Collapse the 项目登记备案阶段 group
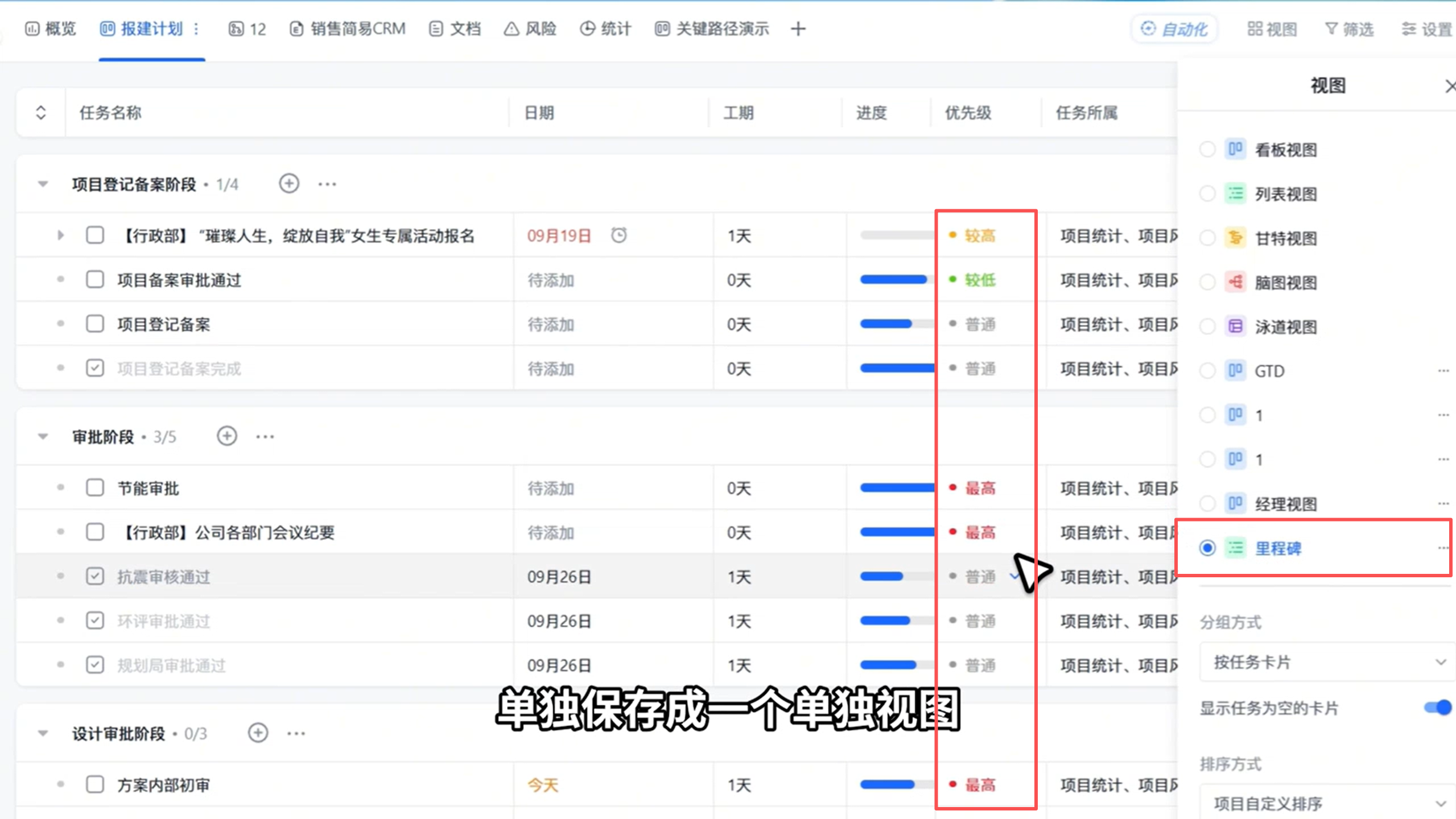The width and height of the screenshot is (1456, 819). point(43,184)
